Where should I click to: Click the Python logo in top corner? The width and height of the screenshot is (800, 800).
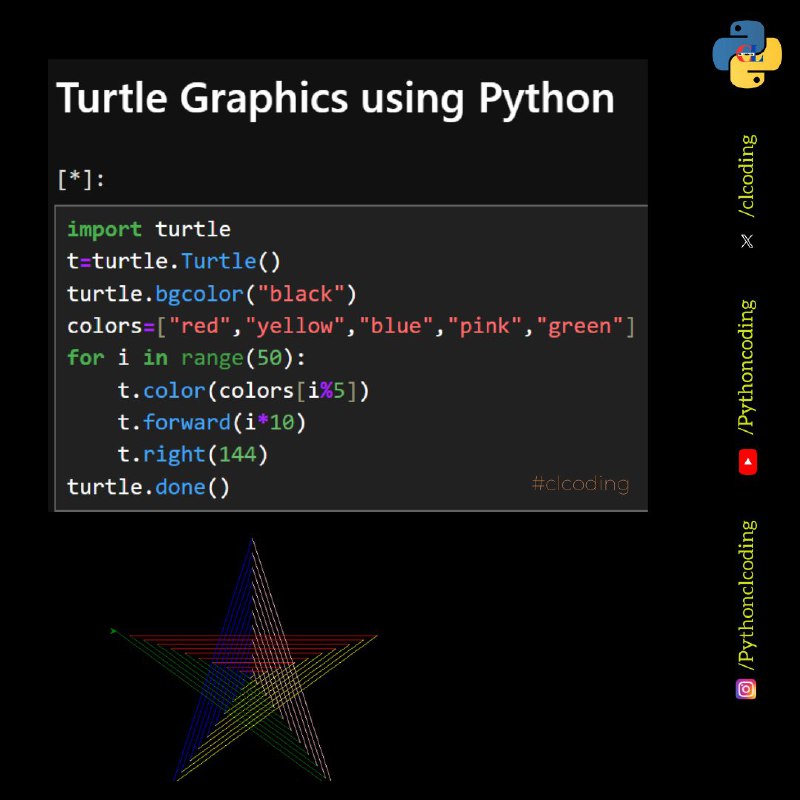coord(747,54)
